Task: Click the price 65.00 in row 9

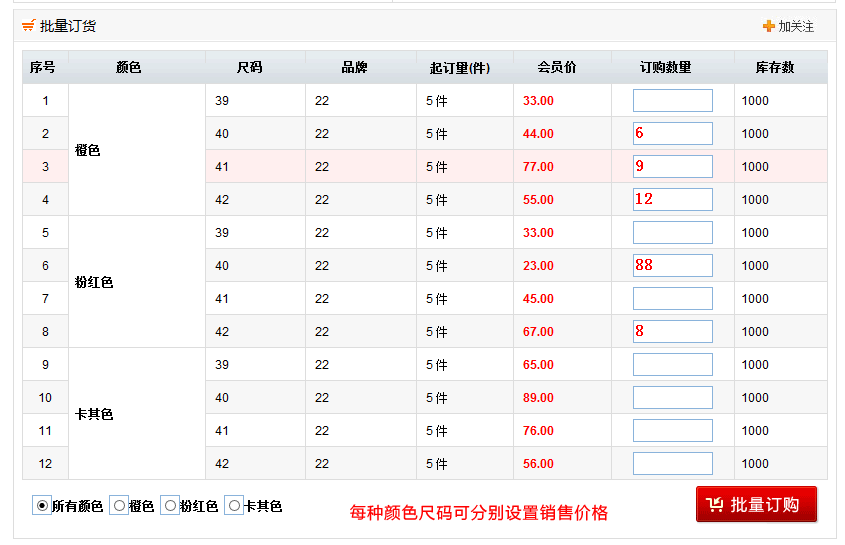Action: pos(538,364)
